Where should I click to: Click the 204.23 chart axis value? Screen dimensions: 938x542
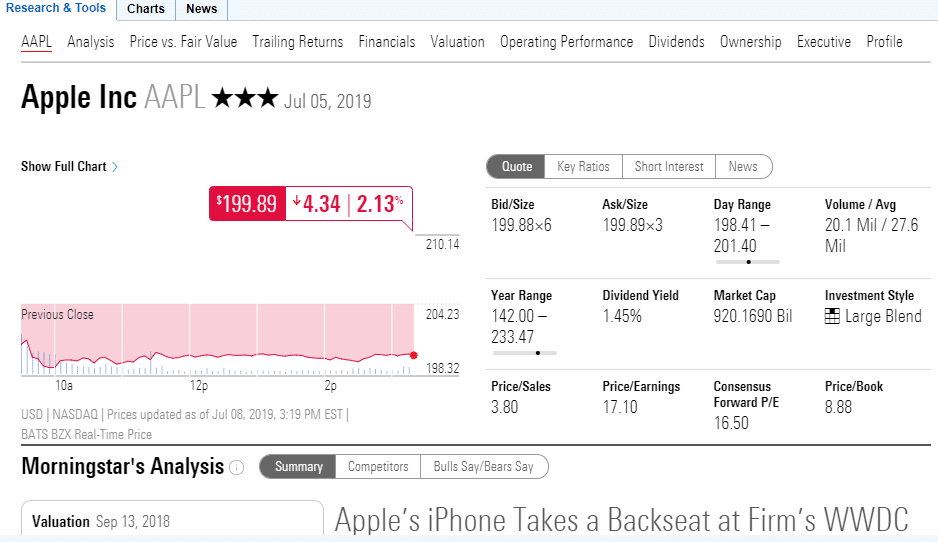(442, 315)
